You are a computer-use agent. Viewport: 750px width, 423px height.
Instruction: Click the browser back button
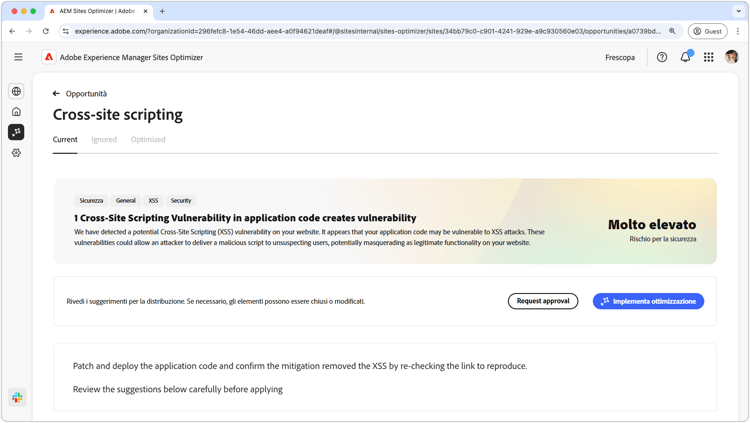click(12, 31)
